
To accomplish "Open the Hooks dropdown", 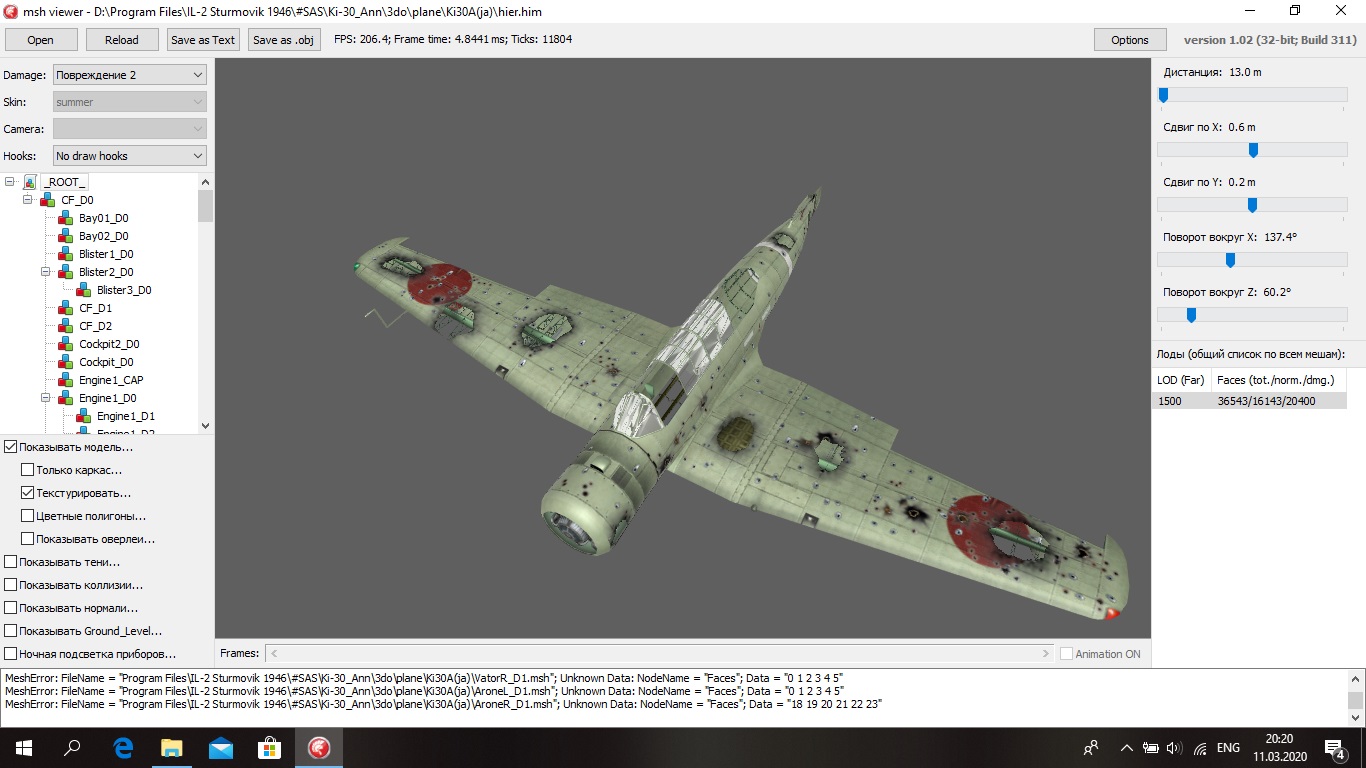I will 129,156.
